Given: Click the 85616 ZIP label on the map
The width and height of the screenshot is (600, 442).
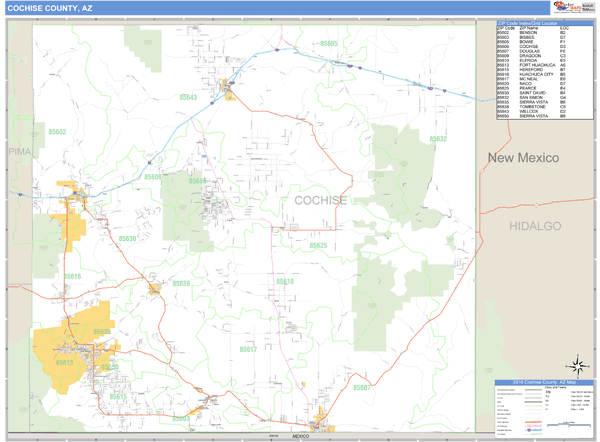Looking at the screenshot, I should point(72,276).
